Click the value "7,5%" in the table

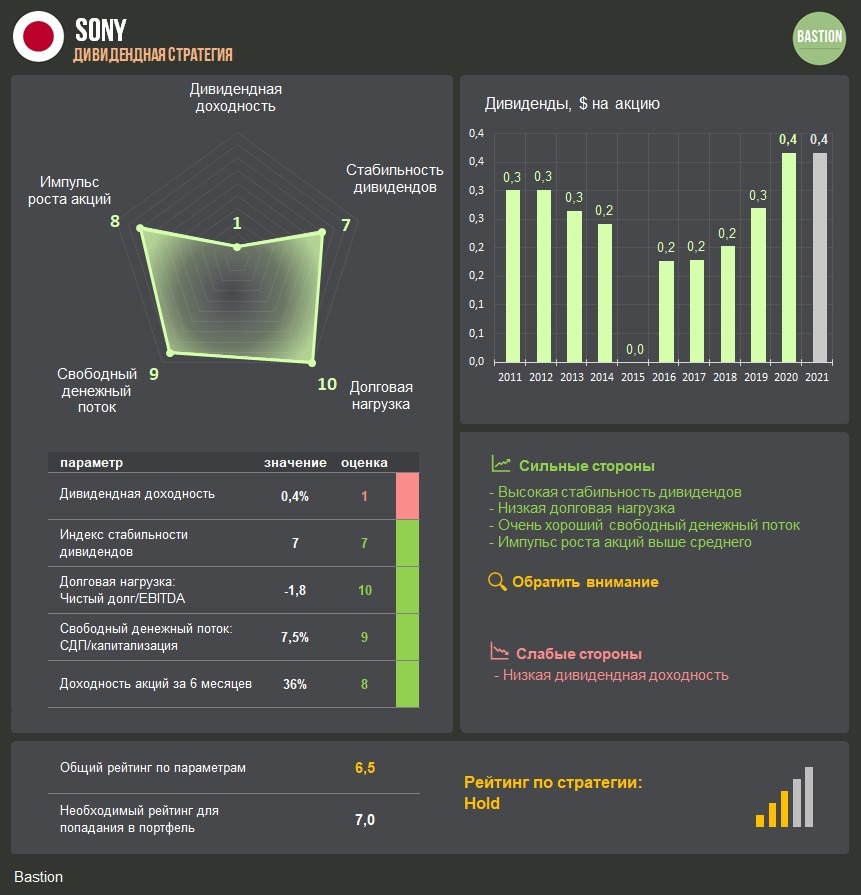295,637
